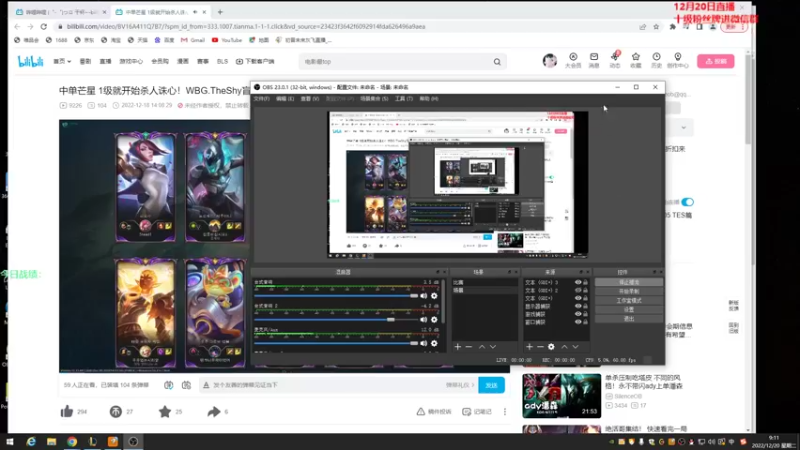Add a new source with the plus icon
800x450 pixels.
coord(529,347)
